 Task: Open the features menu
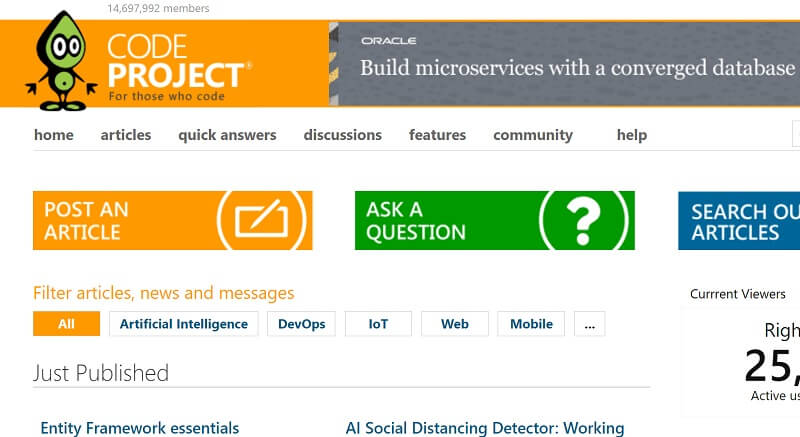coord(437,135)
